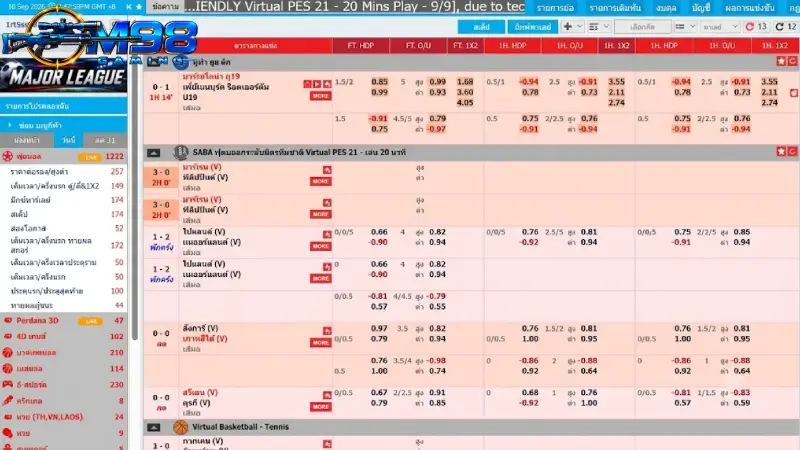Click the black refresh counter showing 12
Viewport: 800px width, 450px height.
(x=786, y=27)
